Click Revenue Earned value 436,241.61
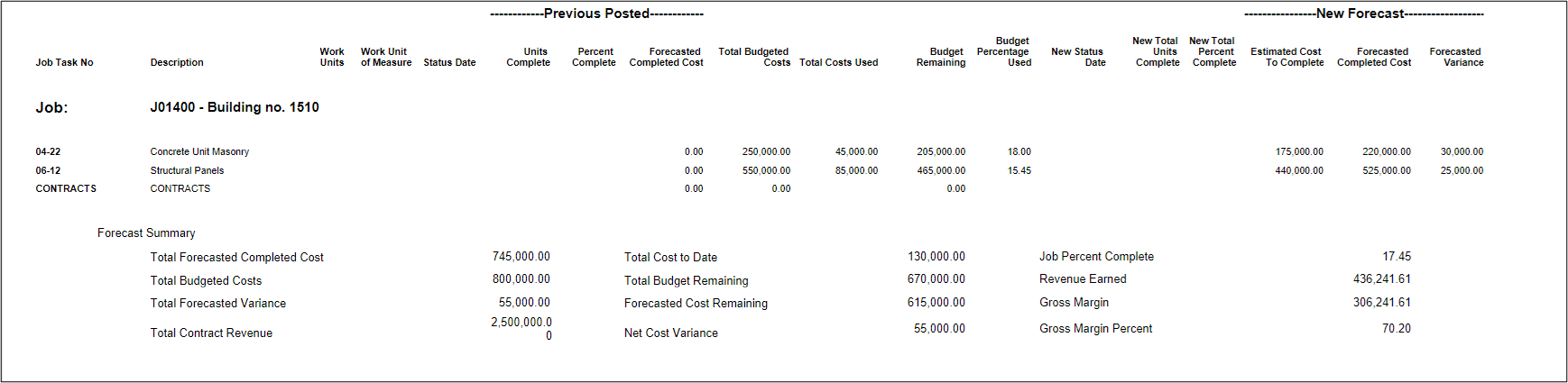This screenshot has height=383, width=1568. [1381, 279]
